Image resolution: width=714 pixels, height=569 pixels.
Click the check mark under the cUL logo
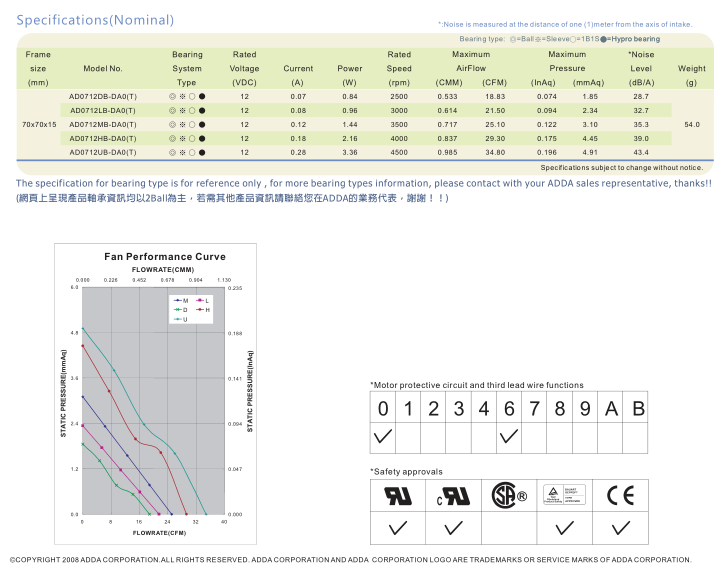(x=453, y=528)
